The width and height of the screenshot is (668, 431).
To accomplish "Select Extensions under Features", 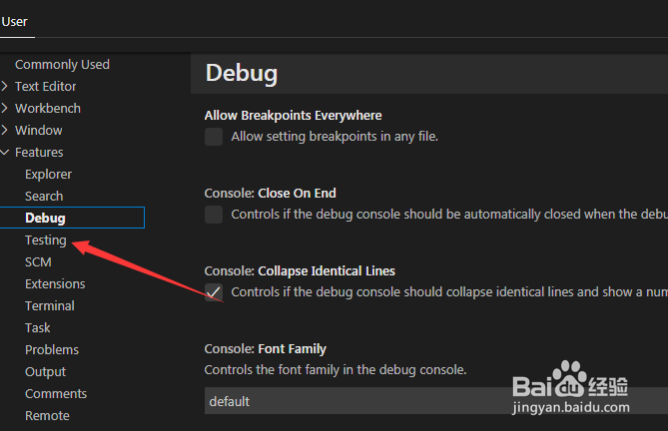I will pyautogui.click(x=55, y=284).
